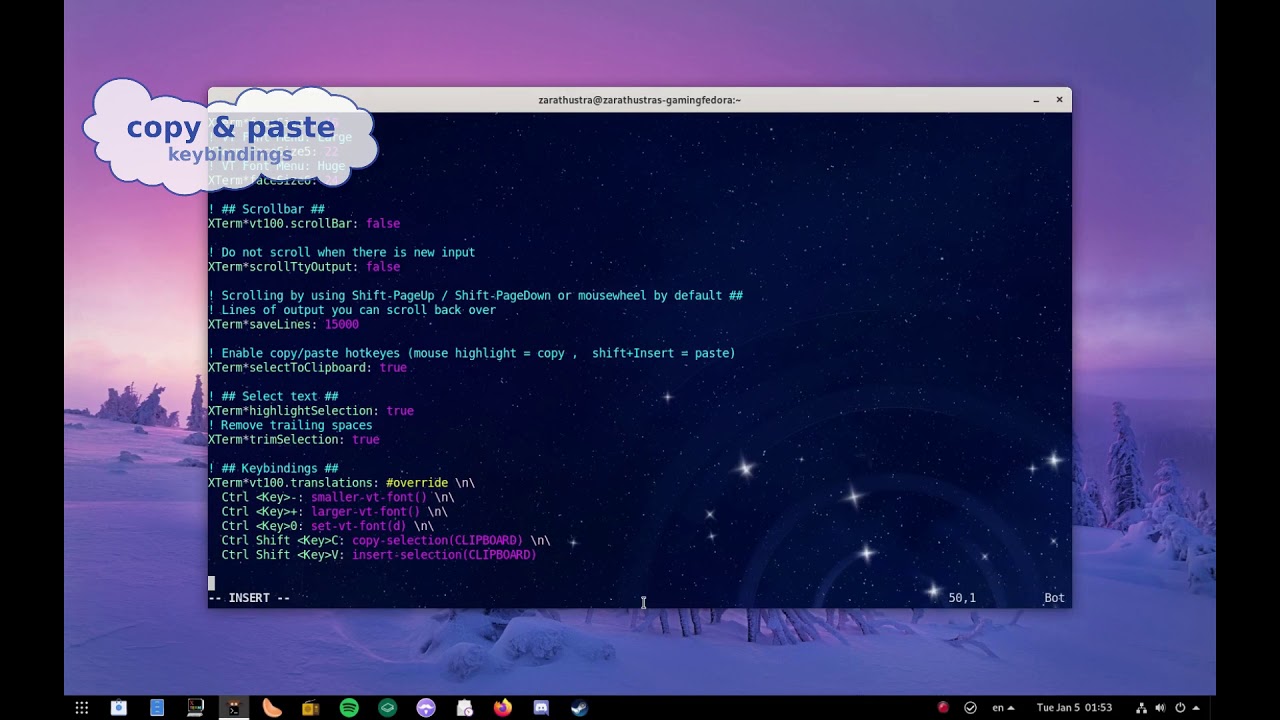Close the terminal window
The width and height of the screenshot is (1280, 720).
[1059, 100]
